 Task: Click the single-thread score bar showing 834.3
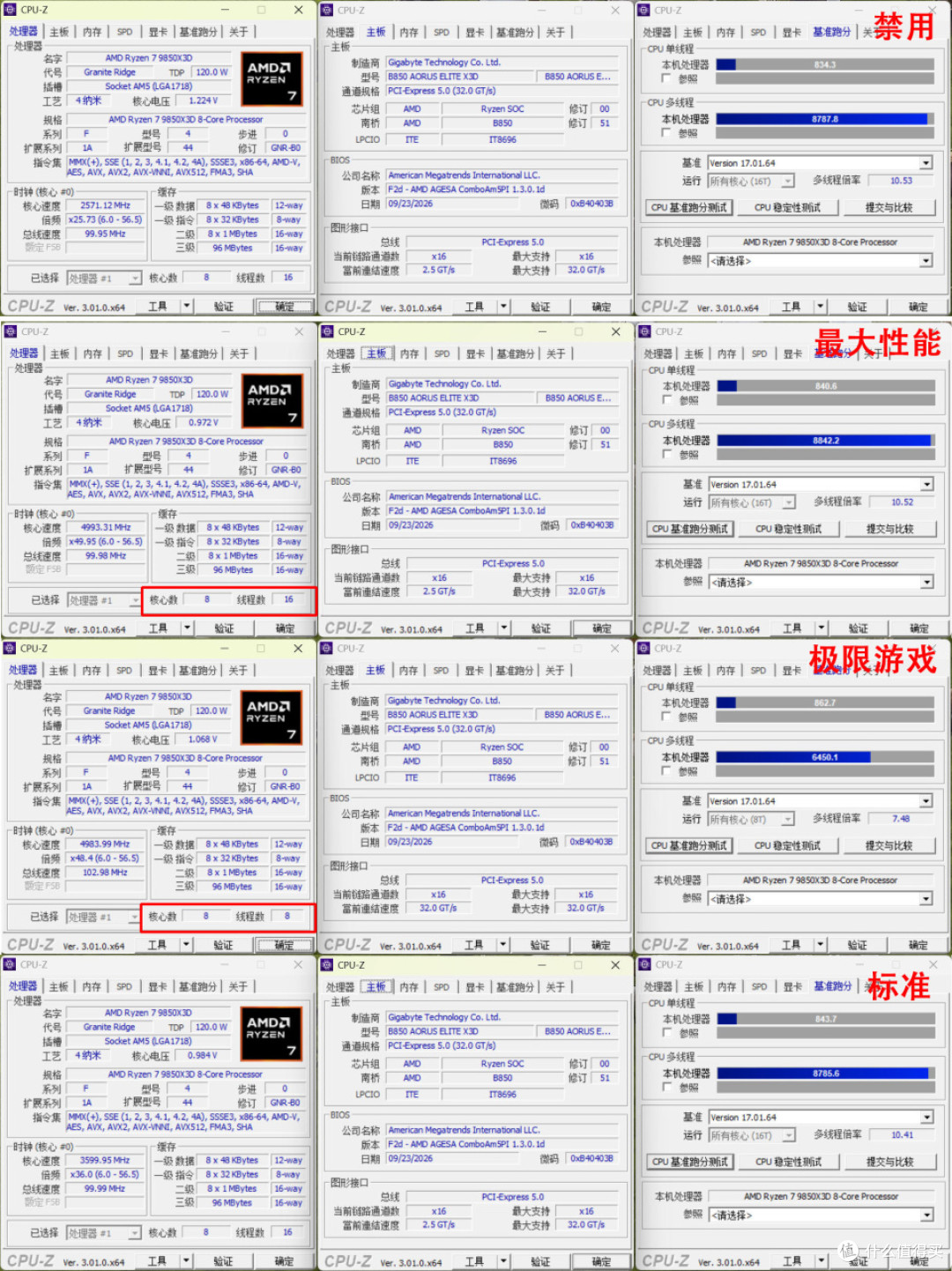[x=823, y=64]
